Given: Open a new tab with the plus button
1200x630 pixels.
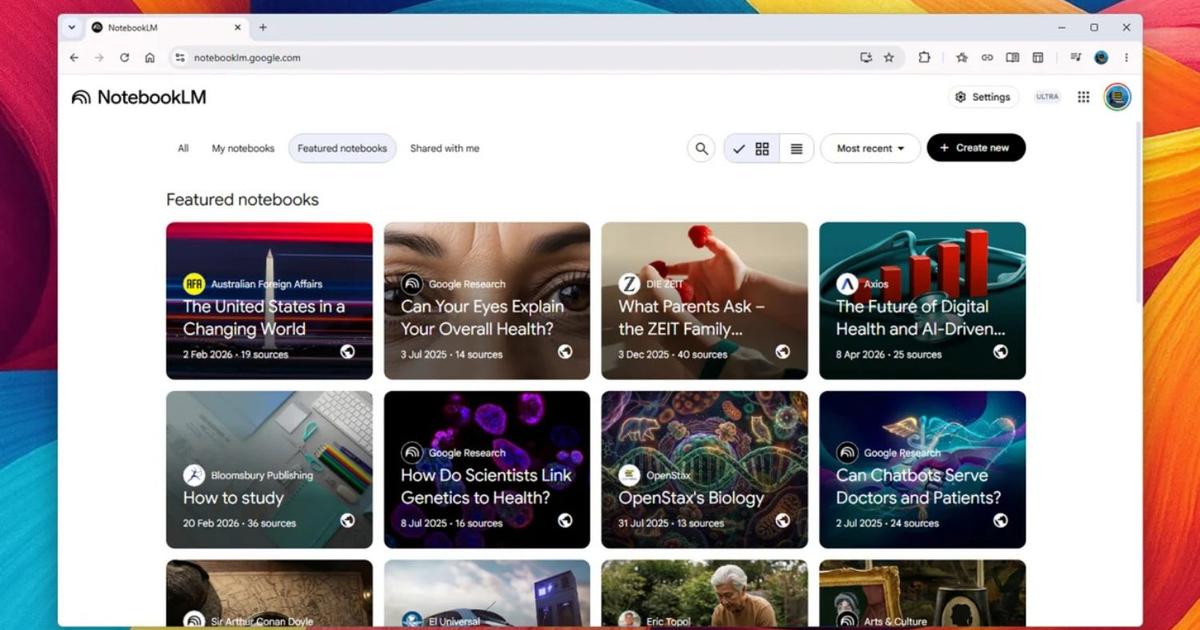Looking at the screenshot, I should pos(263,28).
